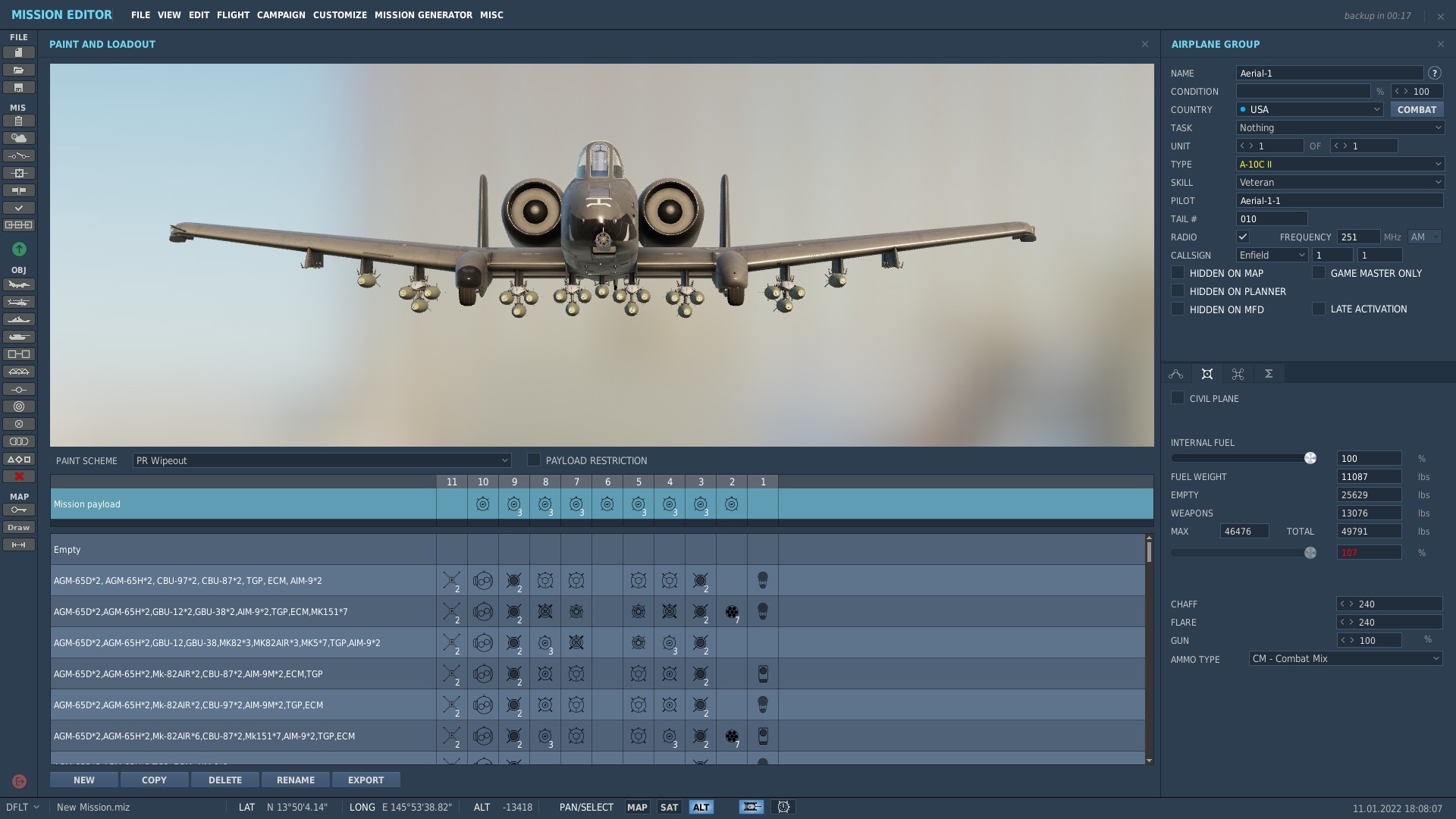Select the helicopter group placement icon
Image resolution: width=1456 pixels, height=819 pixels.
point(19,302)
